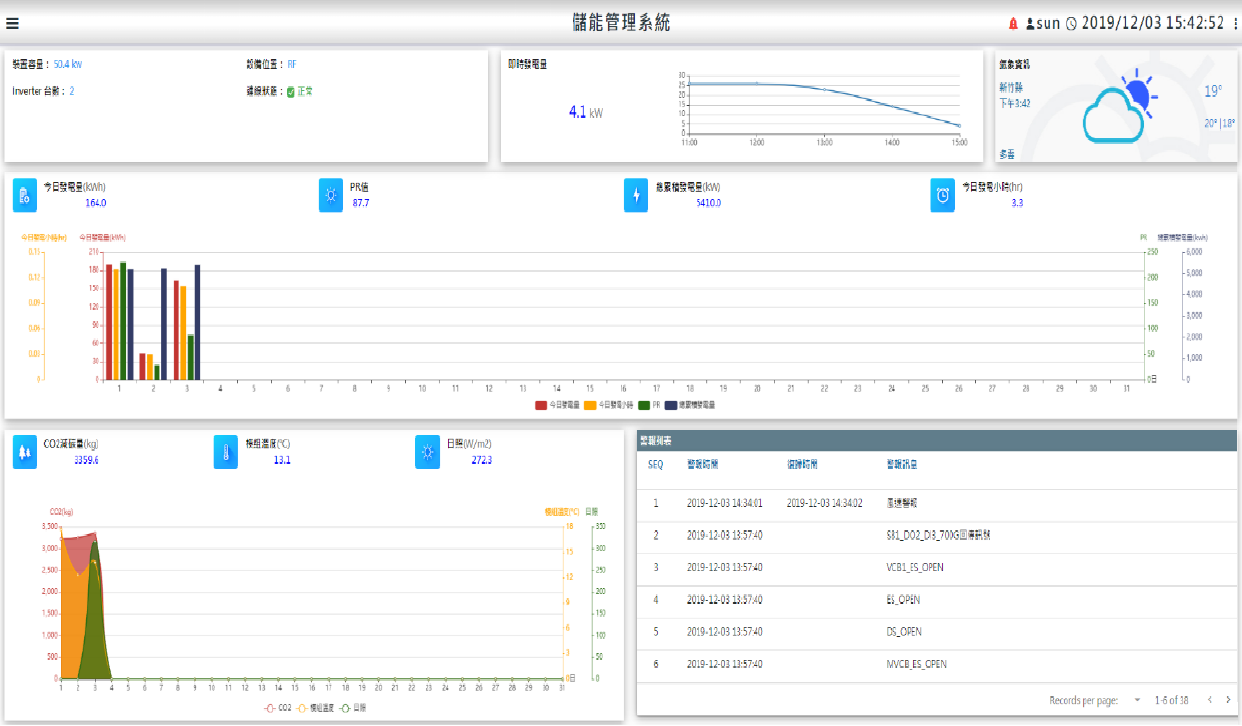Screen dimensions: 1242x726
Task: Go to previous page of alarm list
Action: coord(1209,700)
